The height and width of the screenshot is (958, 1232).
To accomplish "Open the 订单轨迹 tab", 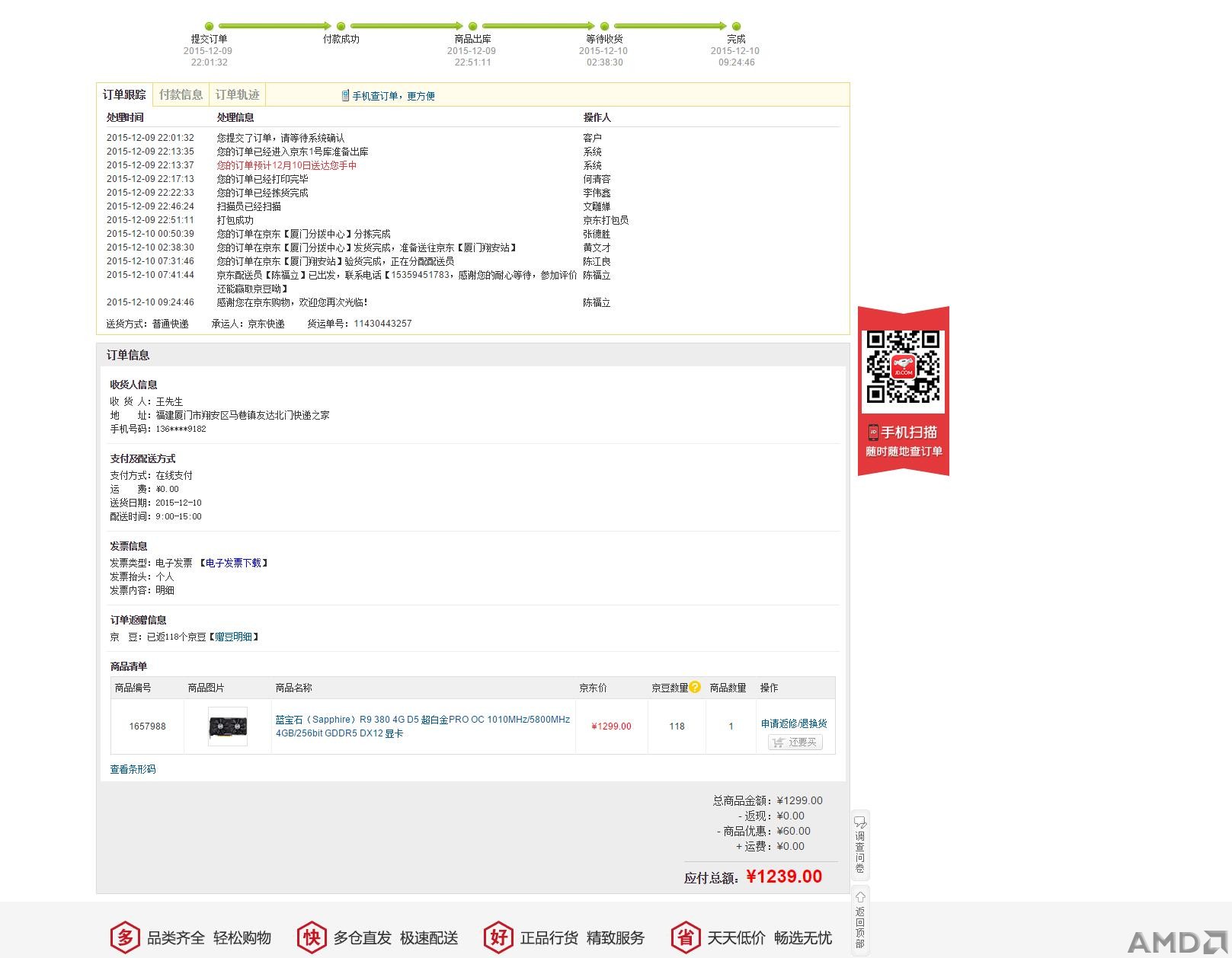I will [x=237, y=94].
